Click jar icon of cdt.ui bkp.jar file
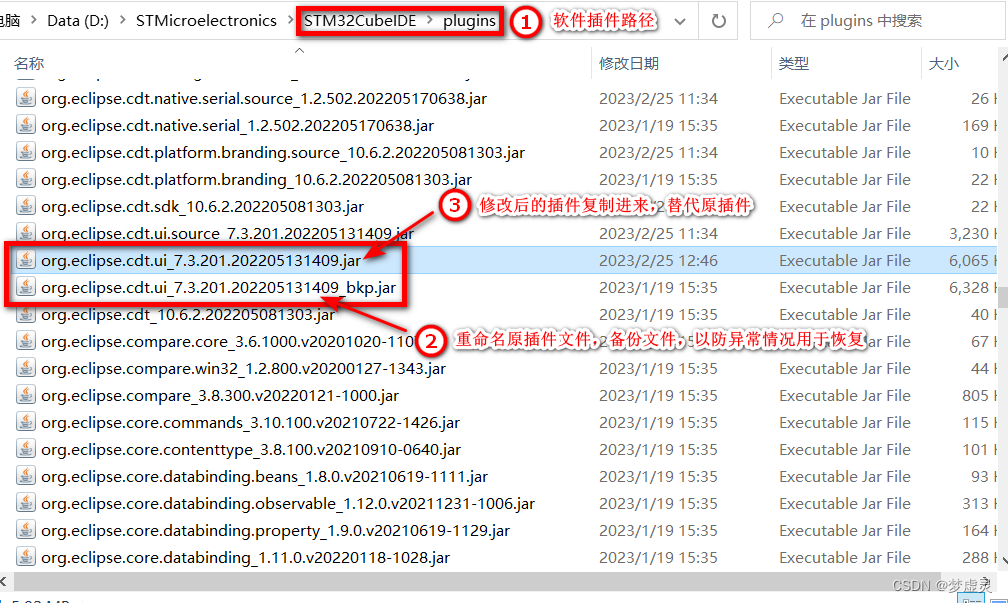 tap(26, 287)
